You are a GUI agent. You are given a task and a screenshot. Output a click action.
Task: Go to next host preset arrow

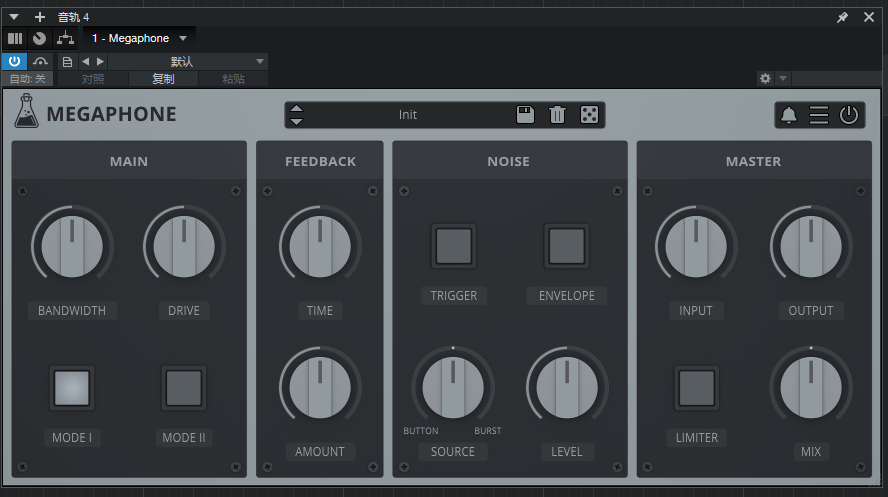100,61
